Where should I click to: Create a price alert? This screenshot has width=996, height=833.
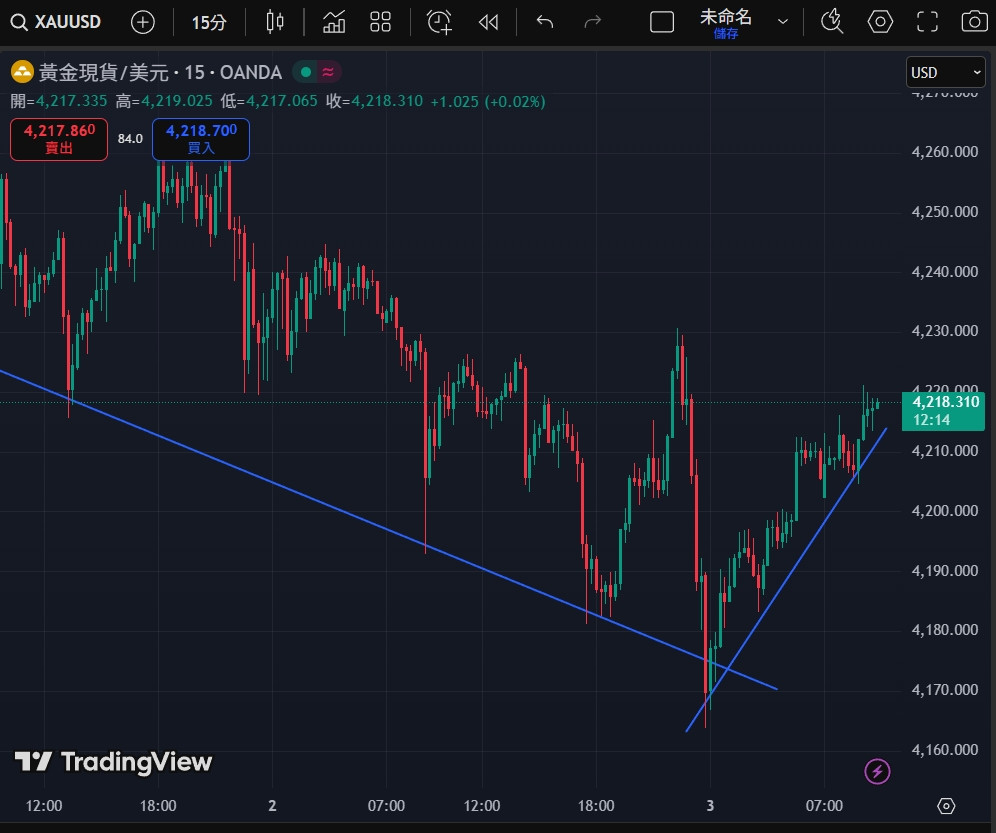pyautogui.click(x=439, y=22)
